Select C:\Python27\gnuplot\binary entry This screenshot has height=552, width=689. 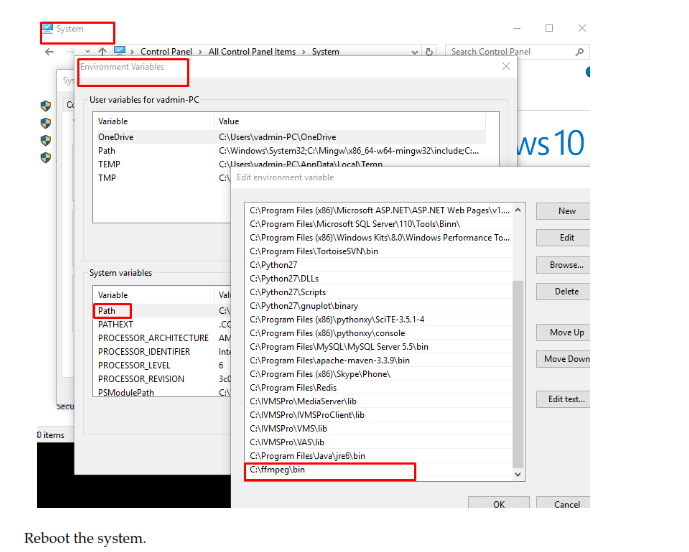click(379, 306)
